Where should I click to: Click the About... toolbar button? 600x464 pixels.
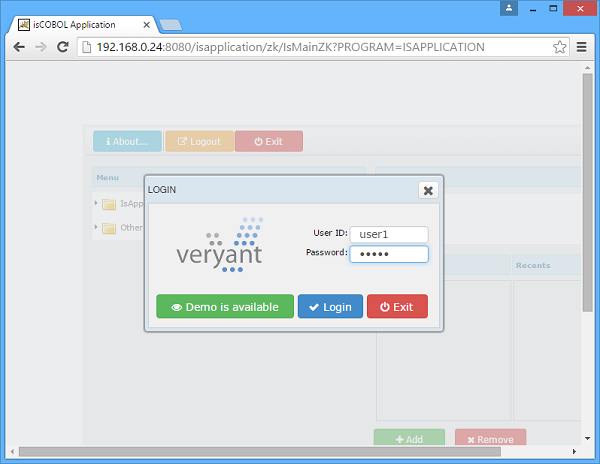coord(127,142)
